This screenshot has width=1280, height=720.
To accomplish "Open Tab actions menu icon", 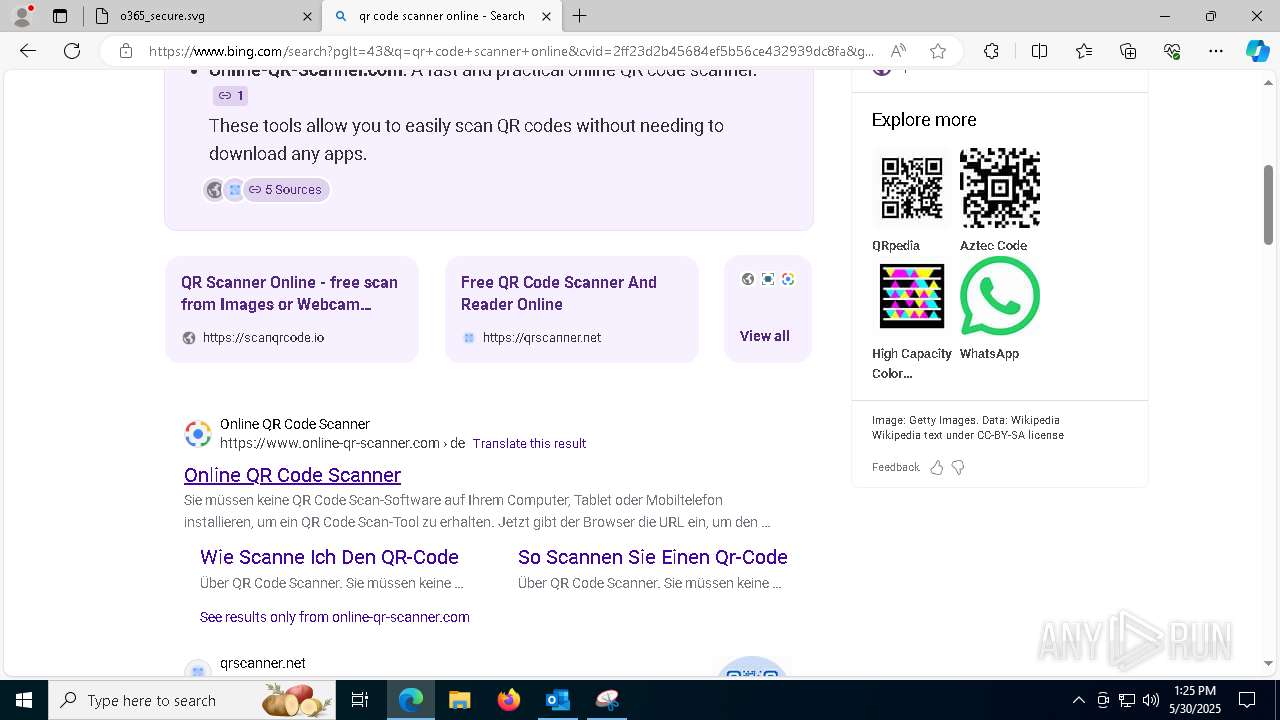I will point(60,16).
